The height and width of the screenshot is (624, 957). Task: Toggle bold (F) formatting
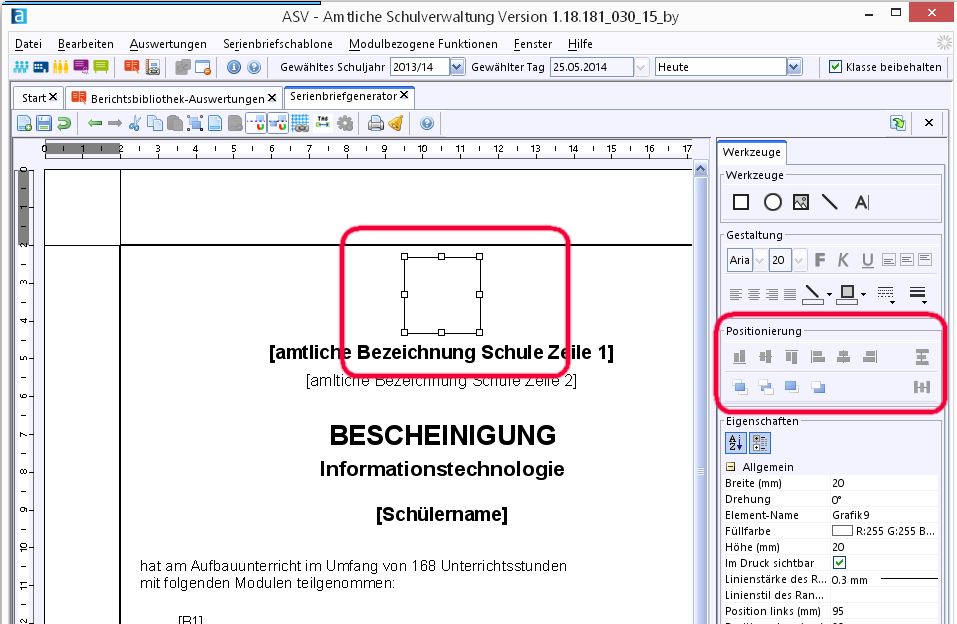820,260
